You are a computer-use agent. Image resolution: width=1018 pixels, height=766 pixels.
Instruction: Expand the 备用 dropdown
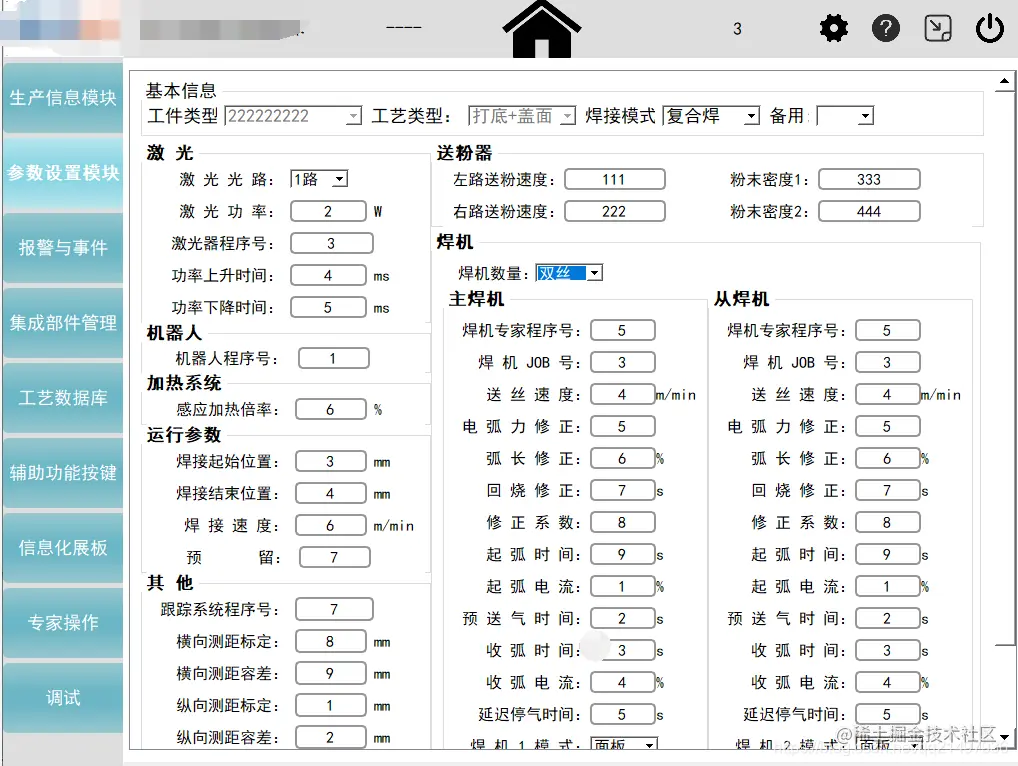point(863,114)
